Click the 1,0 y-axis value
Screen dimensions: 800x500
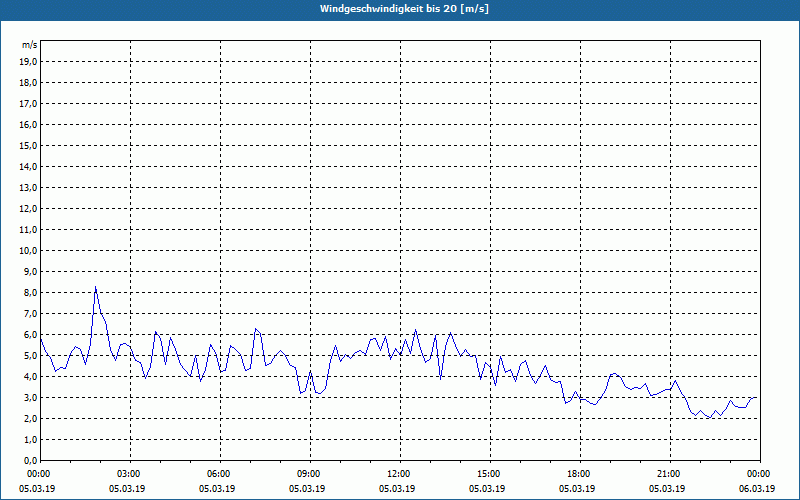(30, 439)
